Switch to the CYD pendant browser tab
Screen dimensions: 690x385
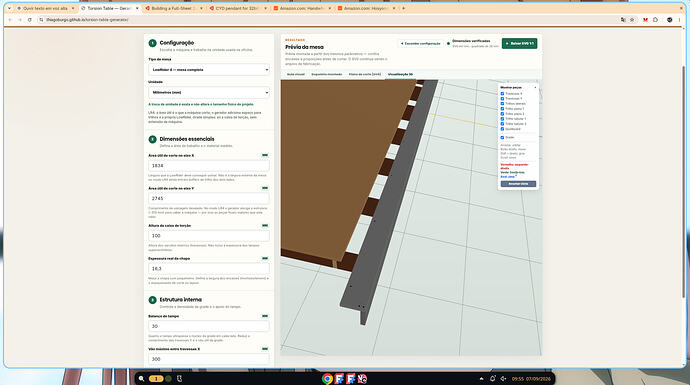pos(237,8)
